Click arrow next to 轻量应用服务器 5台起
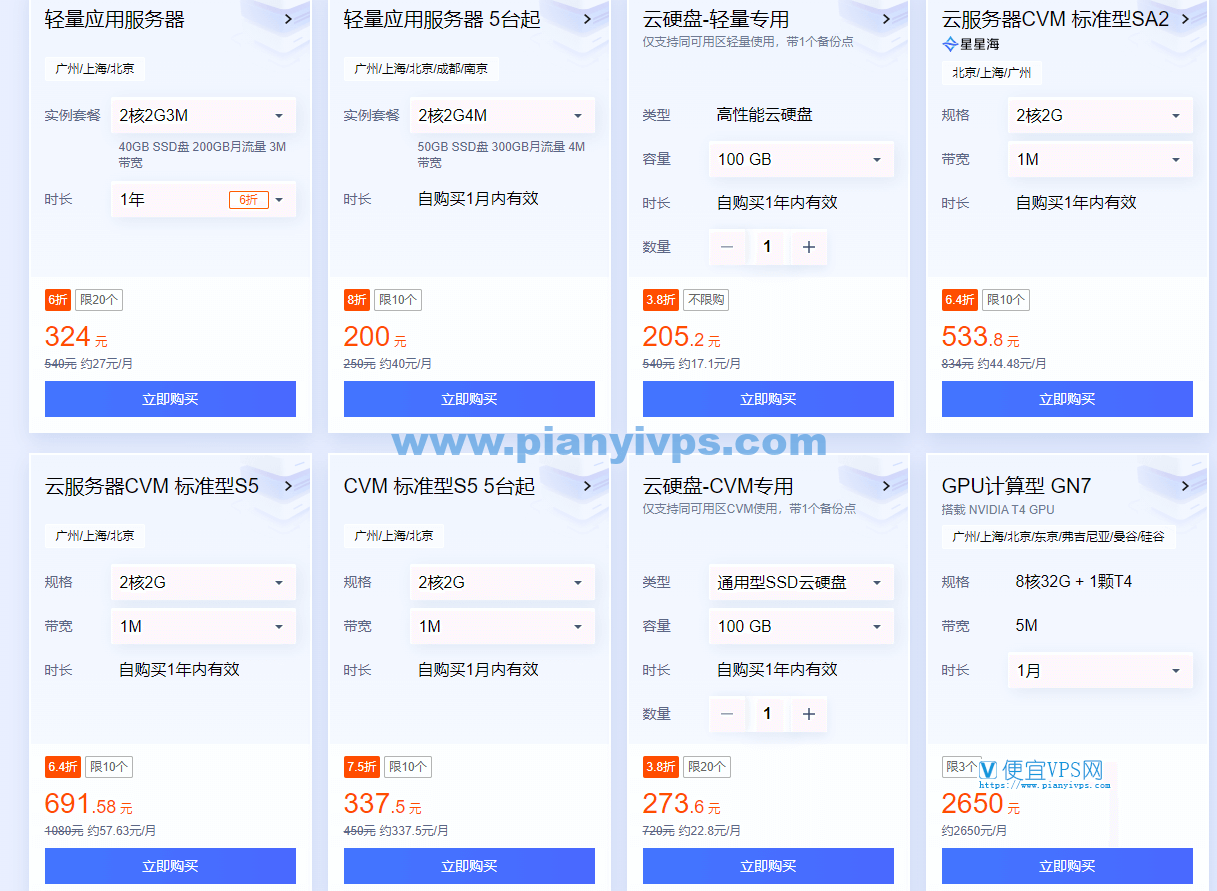This screenshot has width=1217, height=891. (x=587, y=19)
